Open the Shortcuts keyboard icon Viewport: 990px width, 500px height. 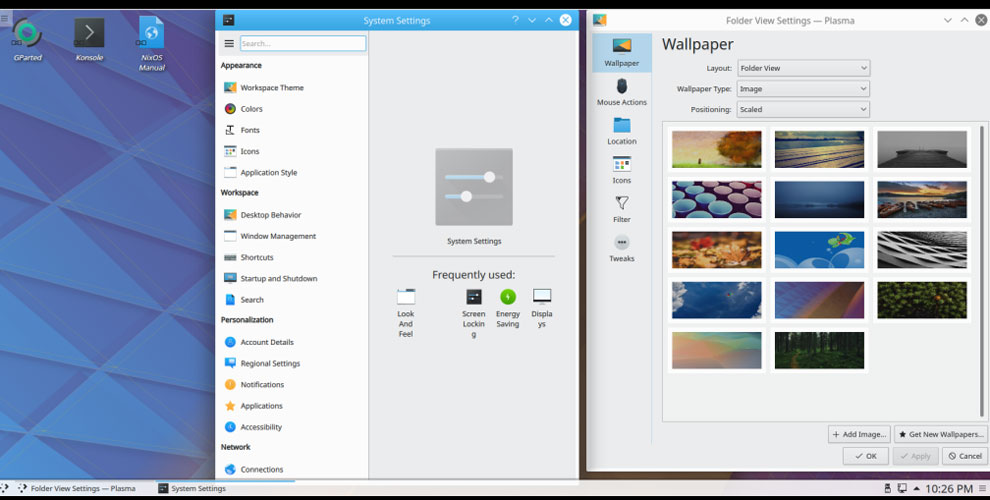tap(230, 258)
